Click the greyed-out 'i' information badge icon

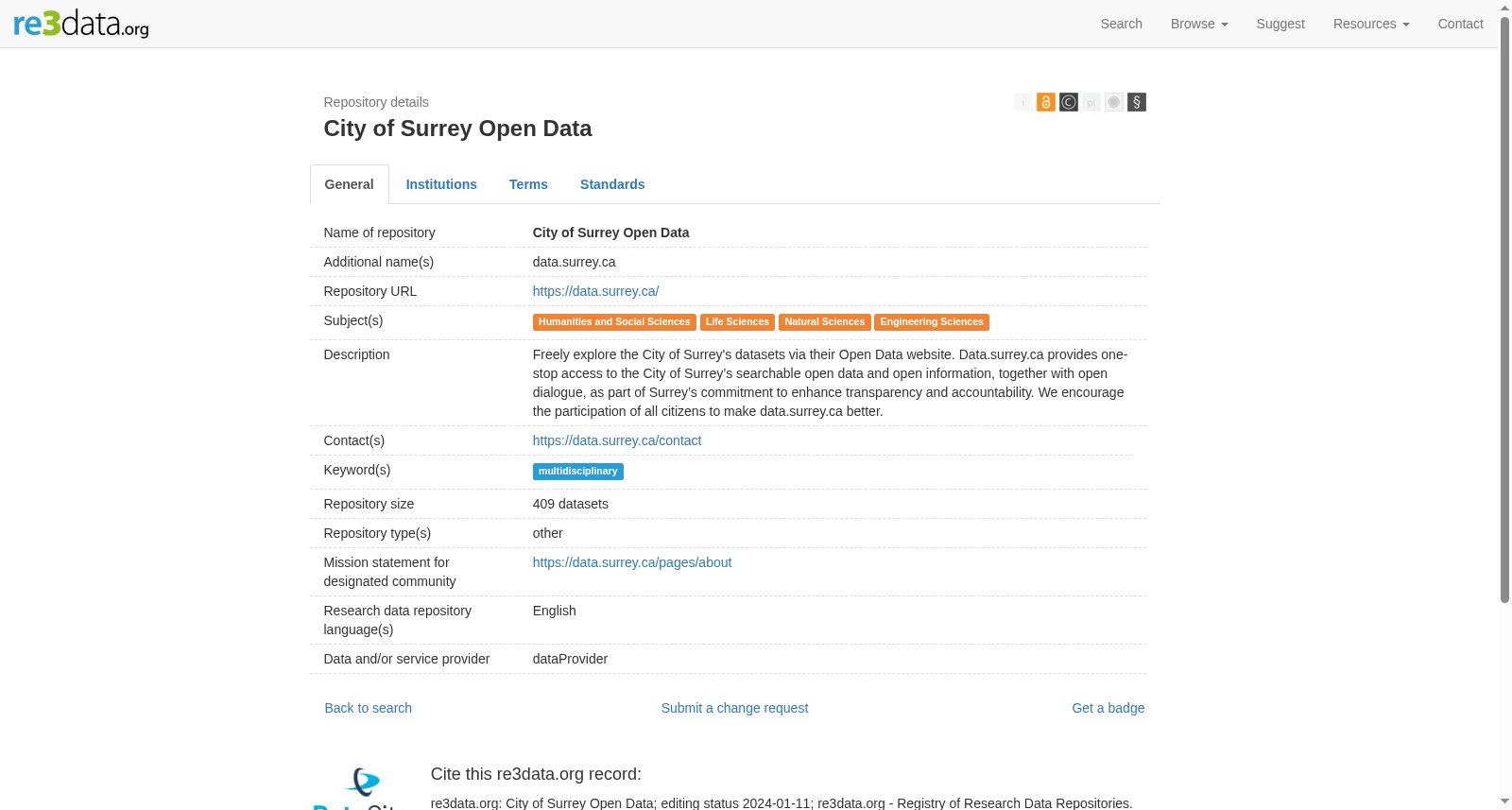pyautogui.click(x=1023, y=102)
